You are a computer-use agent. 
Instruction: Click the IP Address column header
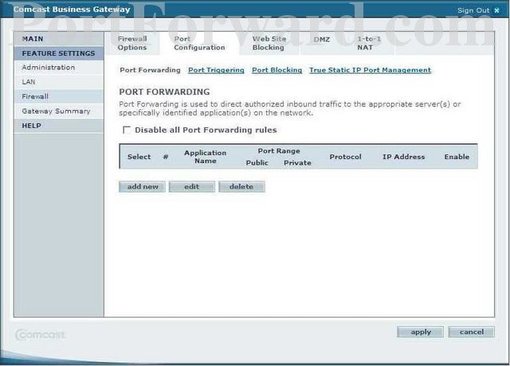tap(404, 157)
